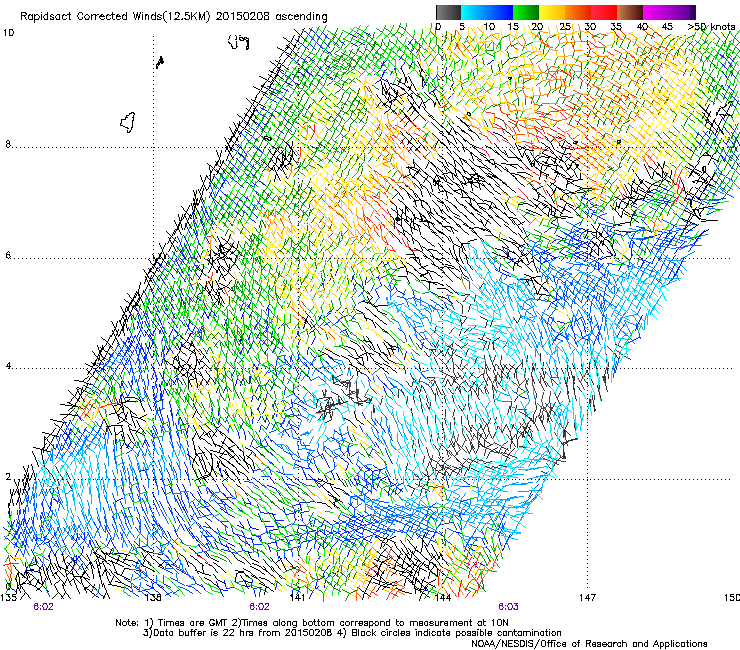Click the middle purple '6:02' time stamp
Screen dimensions: 740x650
pos(260,607)
